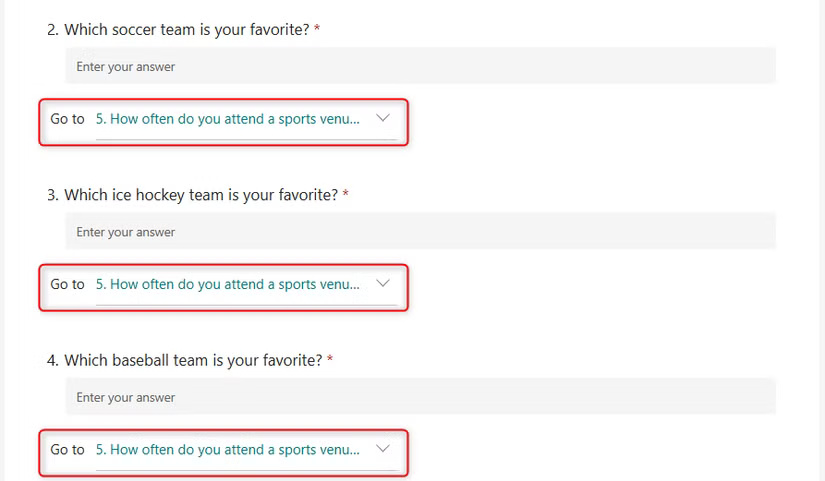Select the 'Which ice hockey team is your favorite?' title

click(200, 195)
